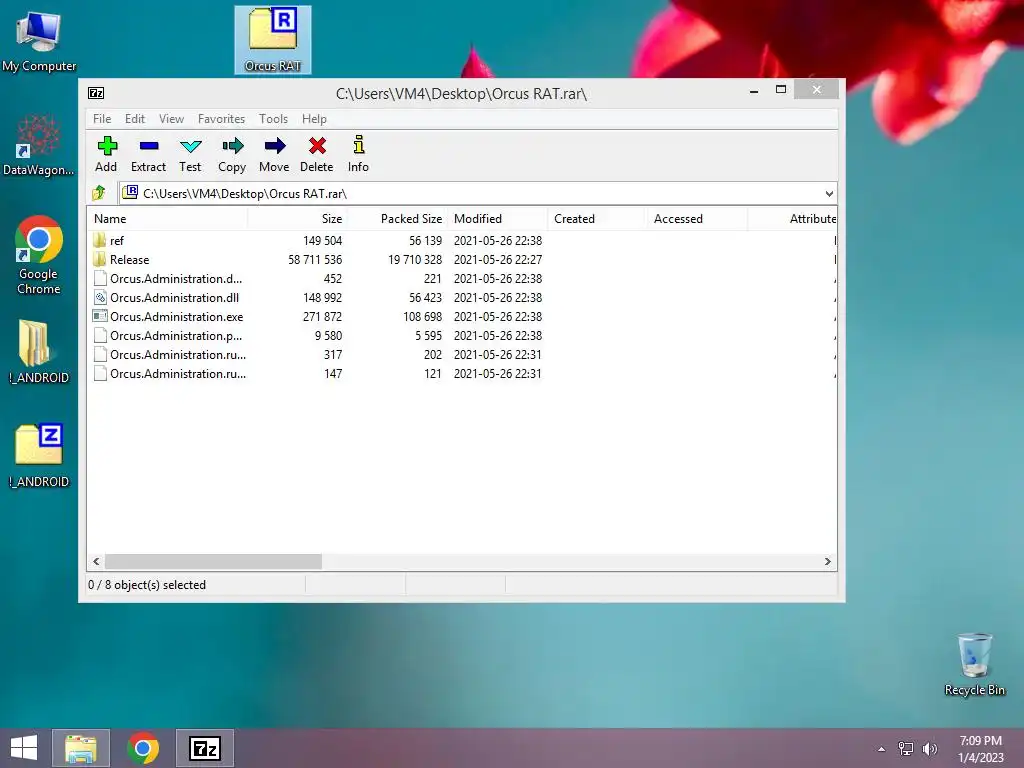
Task: Click the Move toolbar icon
Action: (274, 146)
